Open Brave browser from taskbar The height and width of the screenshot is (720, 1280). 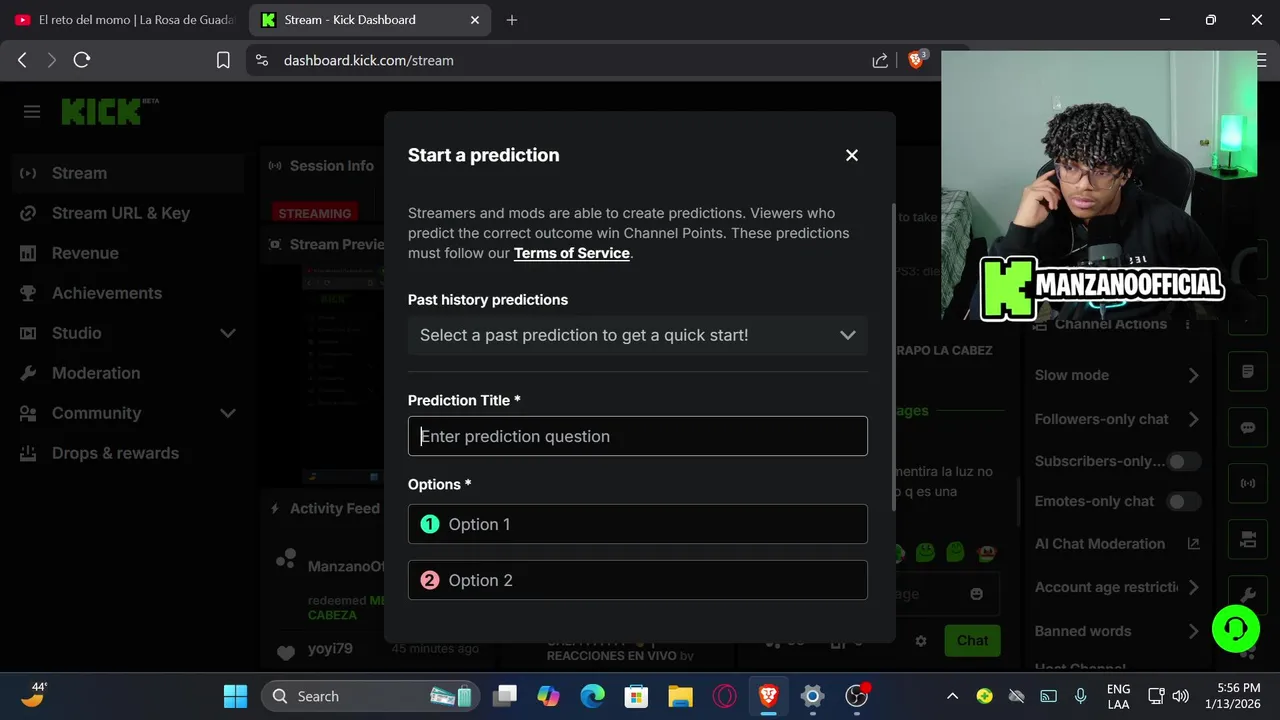tap(768, 696)
